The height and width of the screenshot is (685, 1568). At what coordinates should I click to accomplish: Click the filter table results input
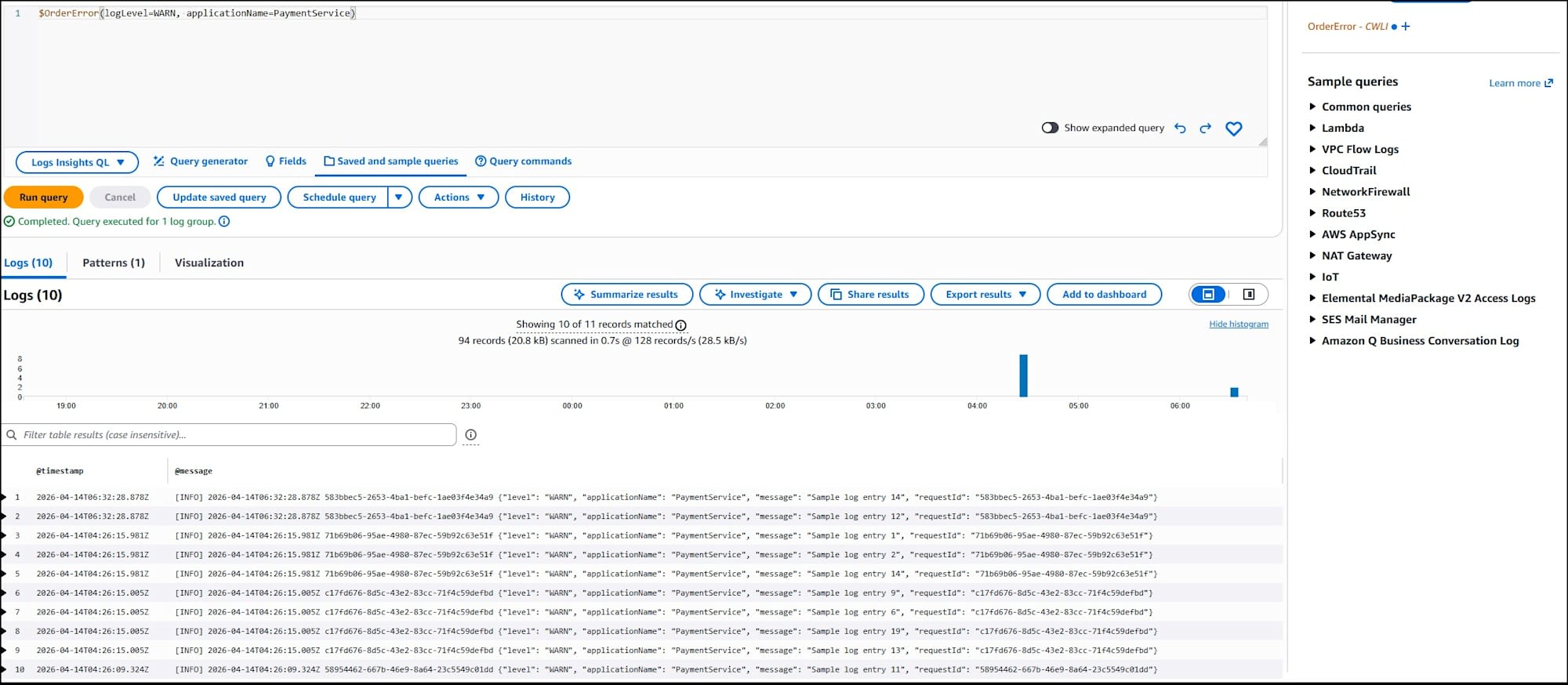[x=229, y=435]
